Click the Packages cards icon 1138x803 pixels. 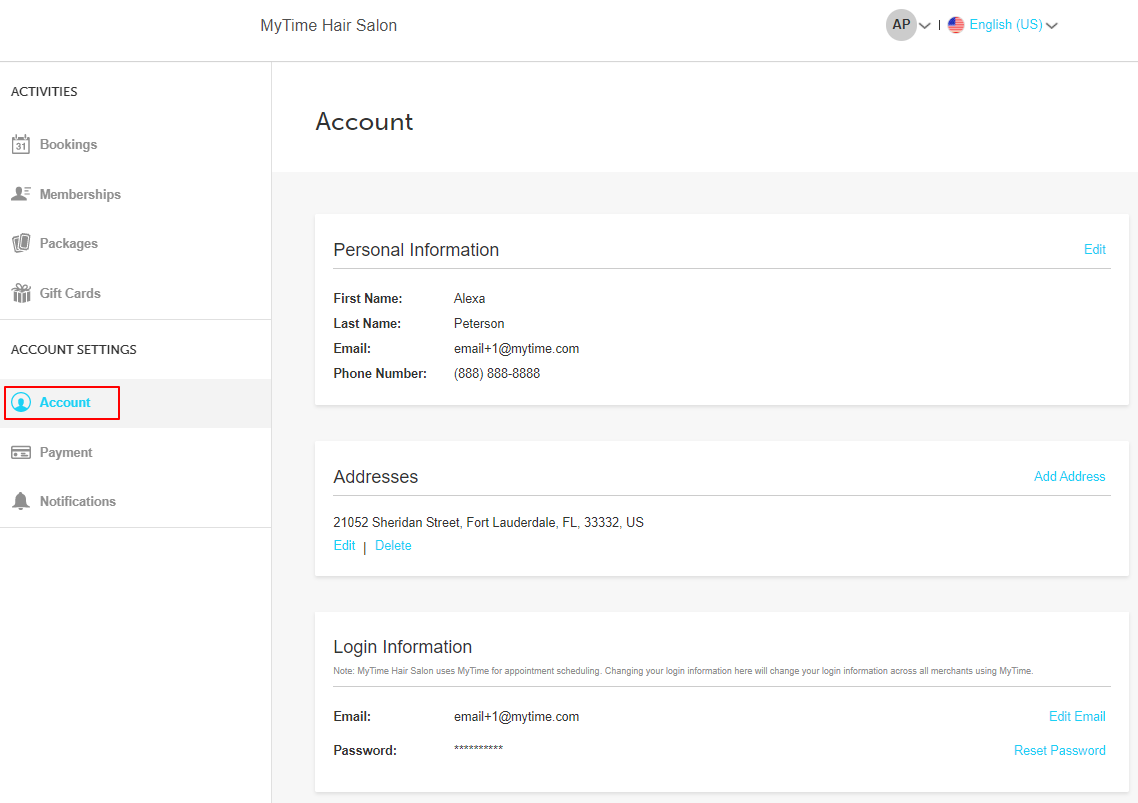21,243
